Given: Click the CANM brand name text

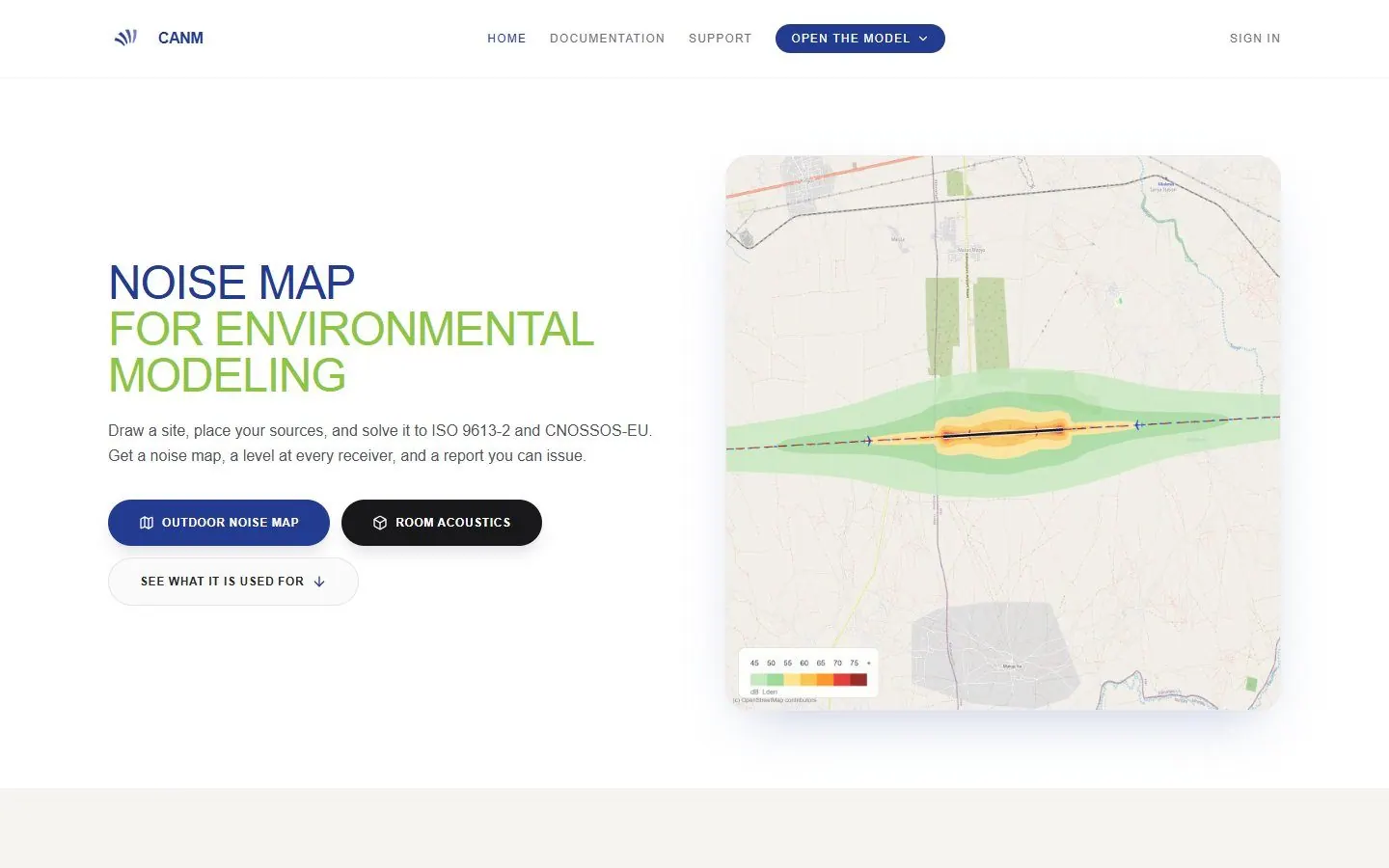Looking at the screenshot, I should click(x=180, y=39).
